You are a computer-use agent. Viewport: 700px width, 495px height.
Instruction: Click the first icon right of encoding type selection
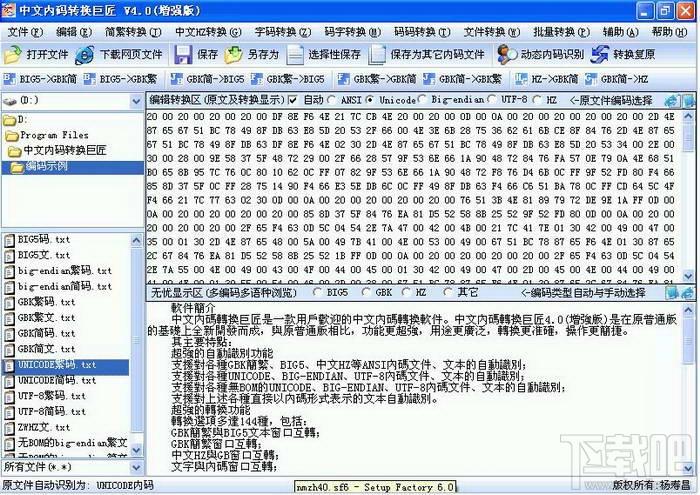tap(671, 293)
